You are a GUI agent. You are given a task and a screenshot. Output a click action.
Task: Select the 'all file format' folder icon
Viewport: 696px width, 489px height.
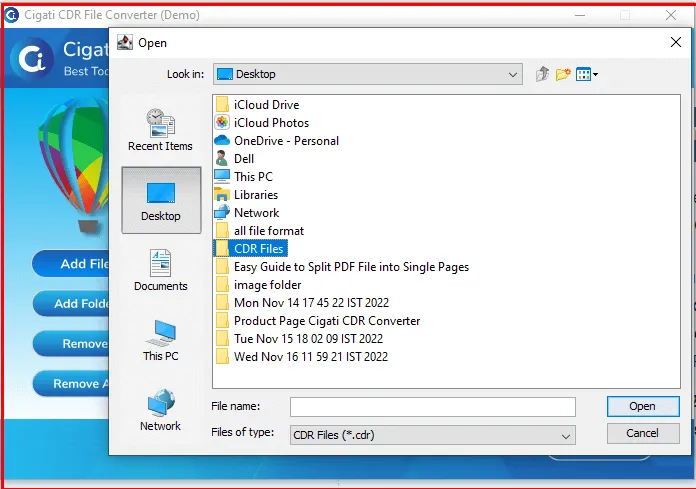222,231
